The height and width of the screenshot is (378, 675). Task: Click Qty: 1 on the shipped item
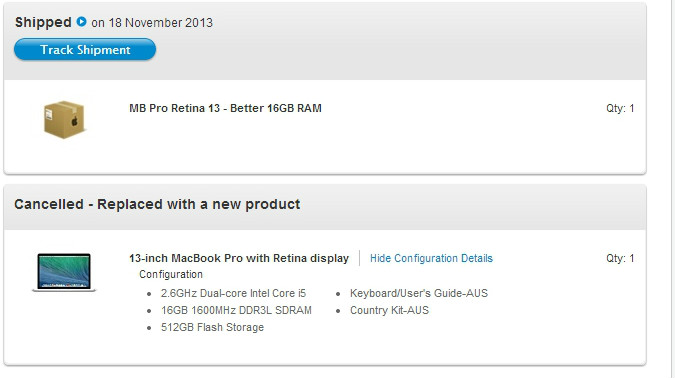click(x=620, y=108)
